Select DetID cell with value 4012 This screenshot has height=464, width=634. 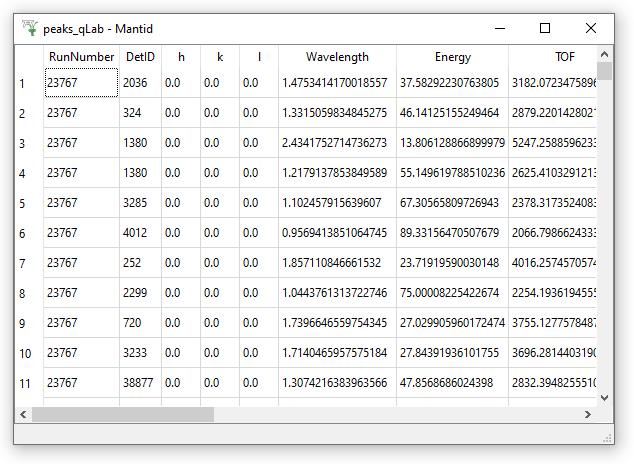click(140, 233)
